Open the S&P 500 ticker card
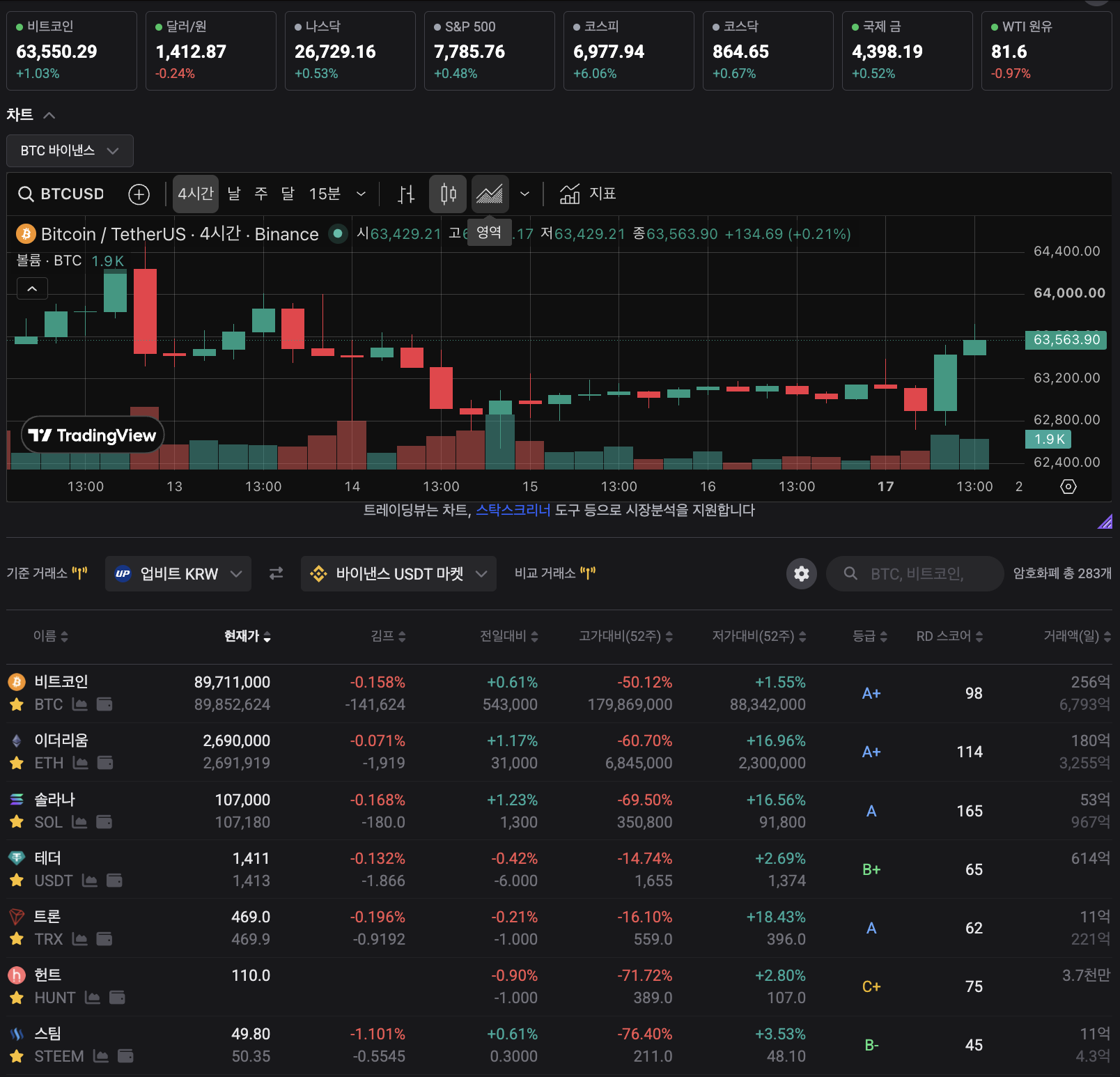 490,51
